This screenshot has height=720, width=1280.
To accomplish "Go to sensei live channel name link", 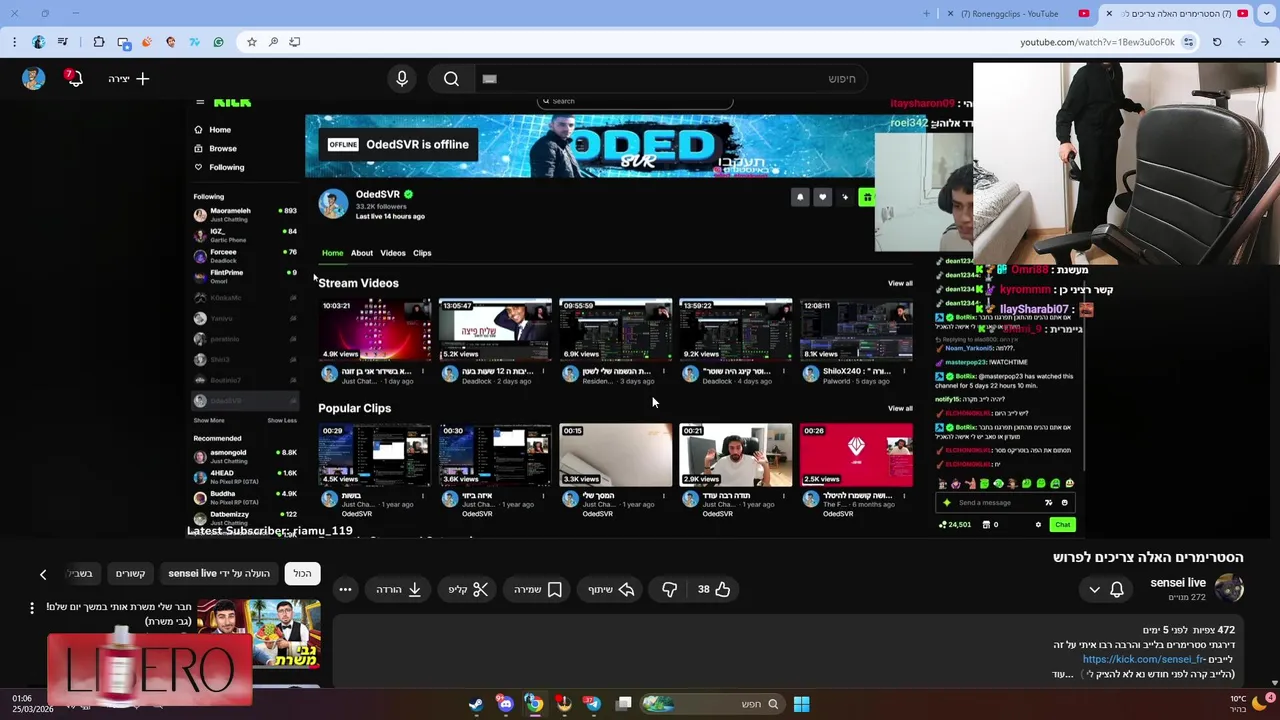I will [x=1178, y=582].
